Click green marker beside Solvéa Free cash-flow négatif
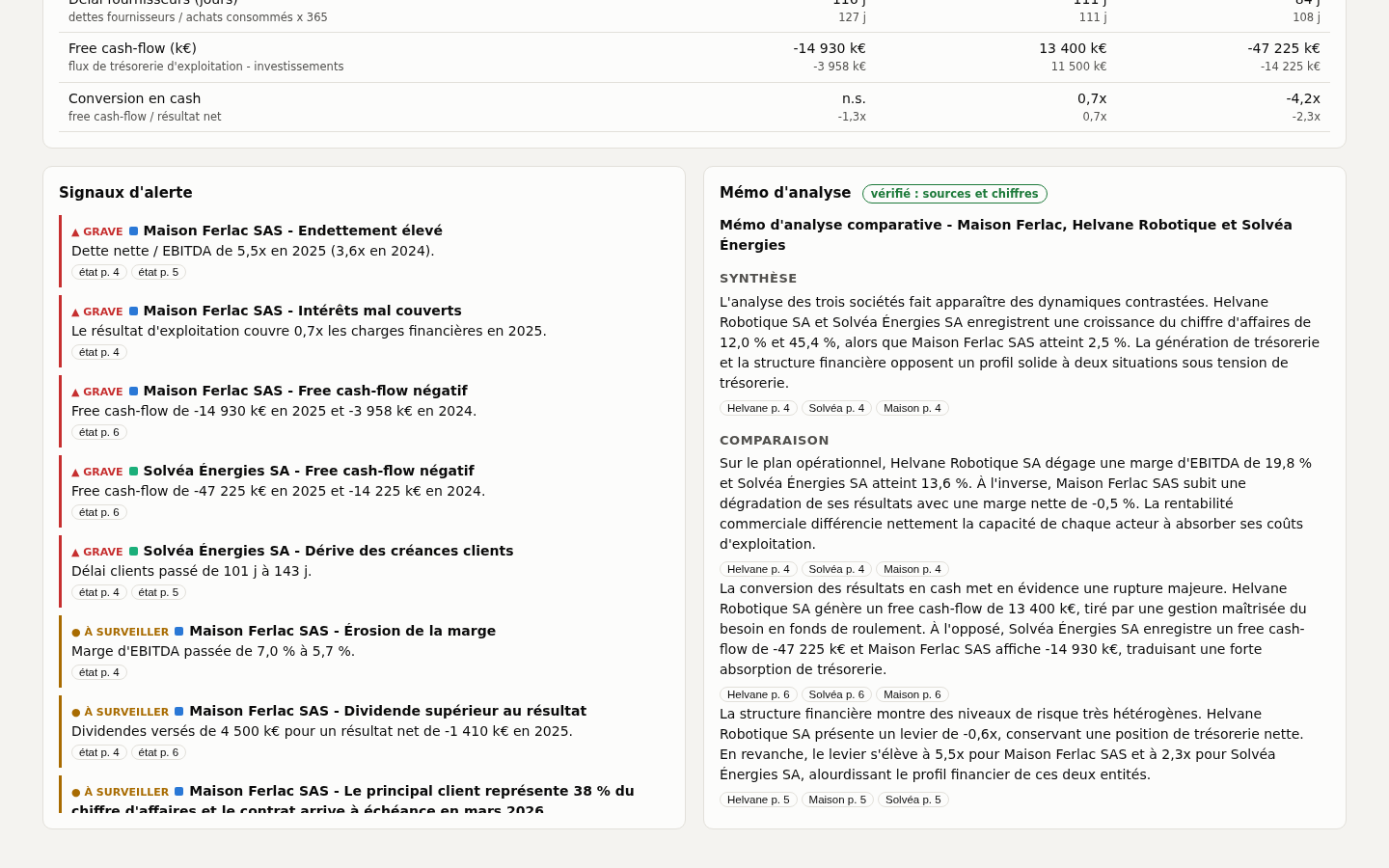 pyautogui.click(x=133, y=471)
